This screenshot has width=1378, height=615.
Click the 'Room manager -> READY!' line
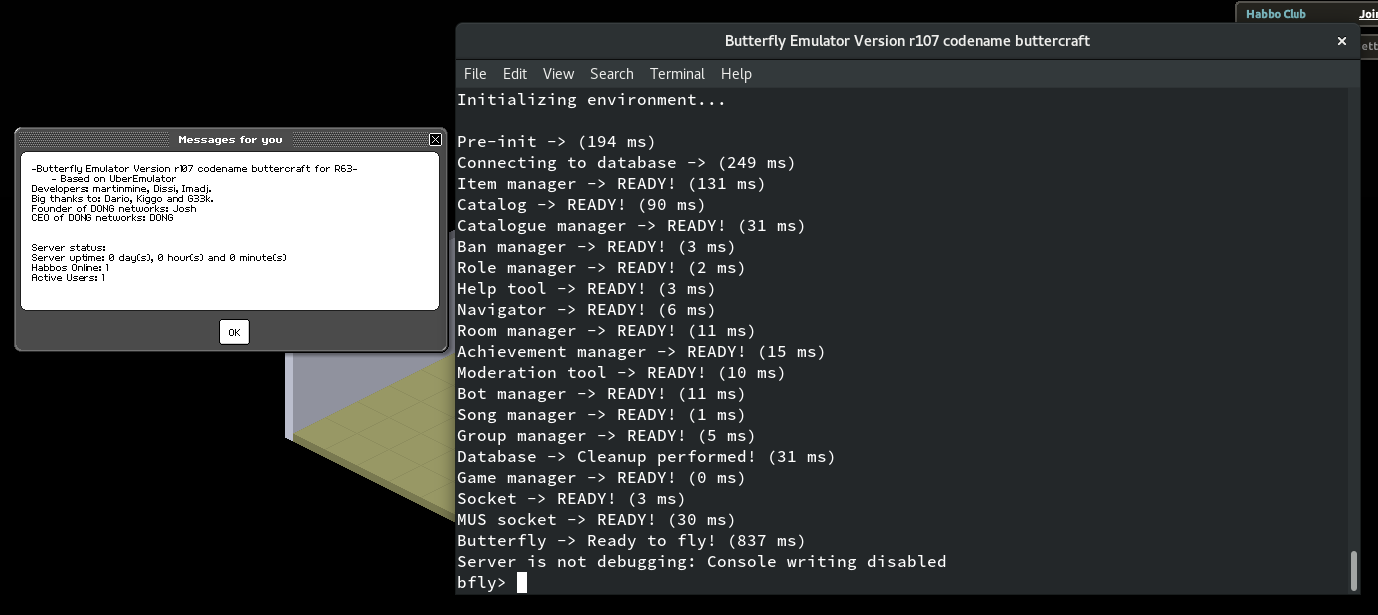click(x=607, y=331)
